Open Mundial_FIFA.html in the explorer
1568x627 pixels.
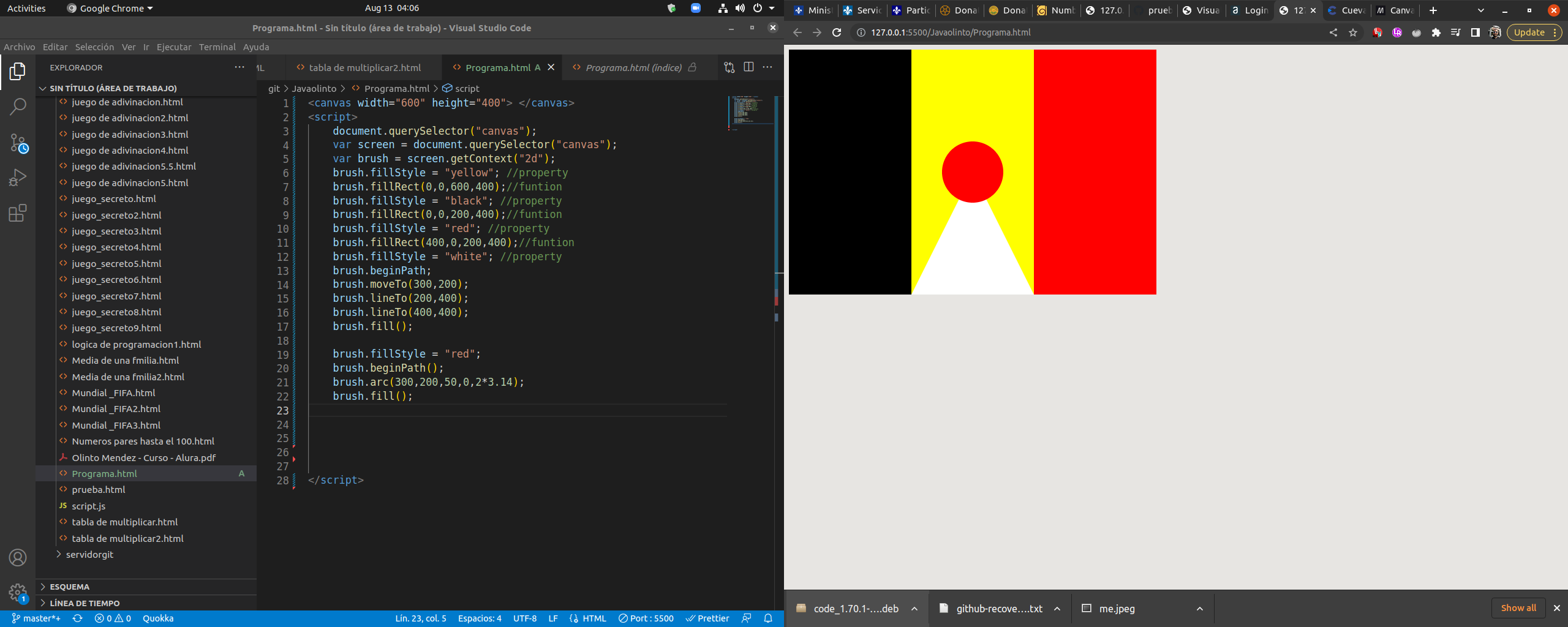click(x=113, y=393)
